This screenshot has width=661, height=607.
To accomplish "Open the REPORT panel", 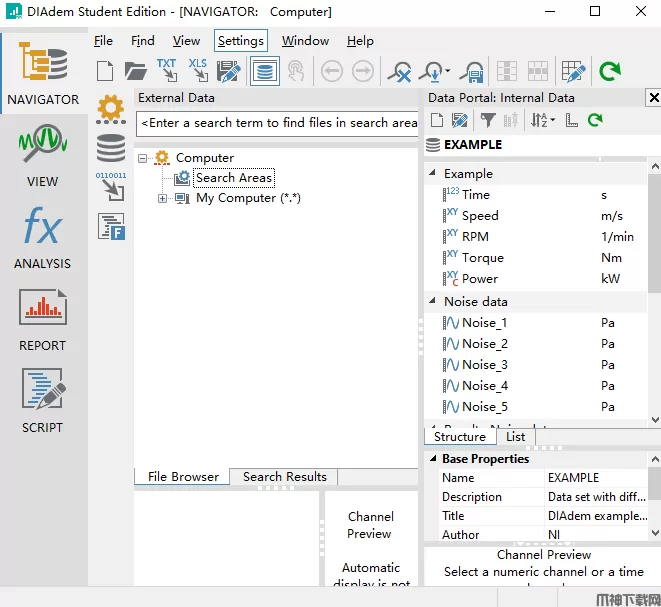I will coord(43,320).
